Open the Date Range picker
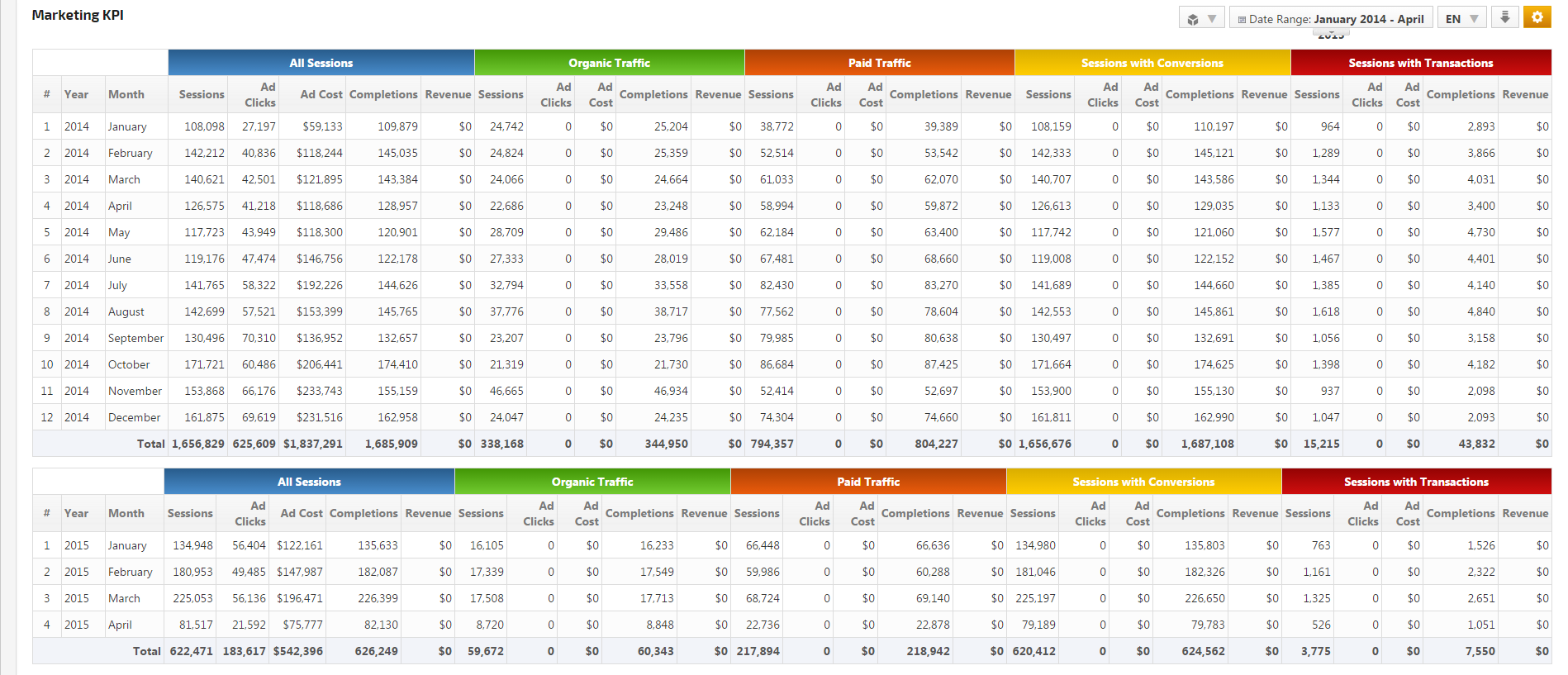 click(1330, 18)
